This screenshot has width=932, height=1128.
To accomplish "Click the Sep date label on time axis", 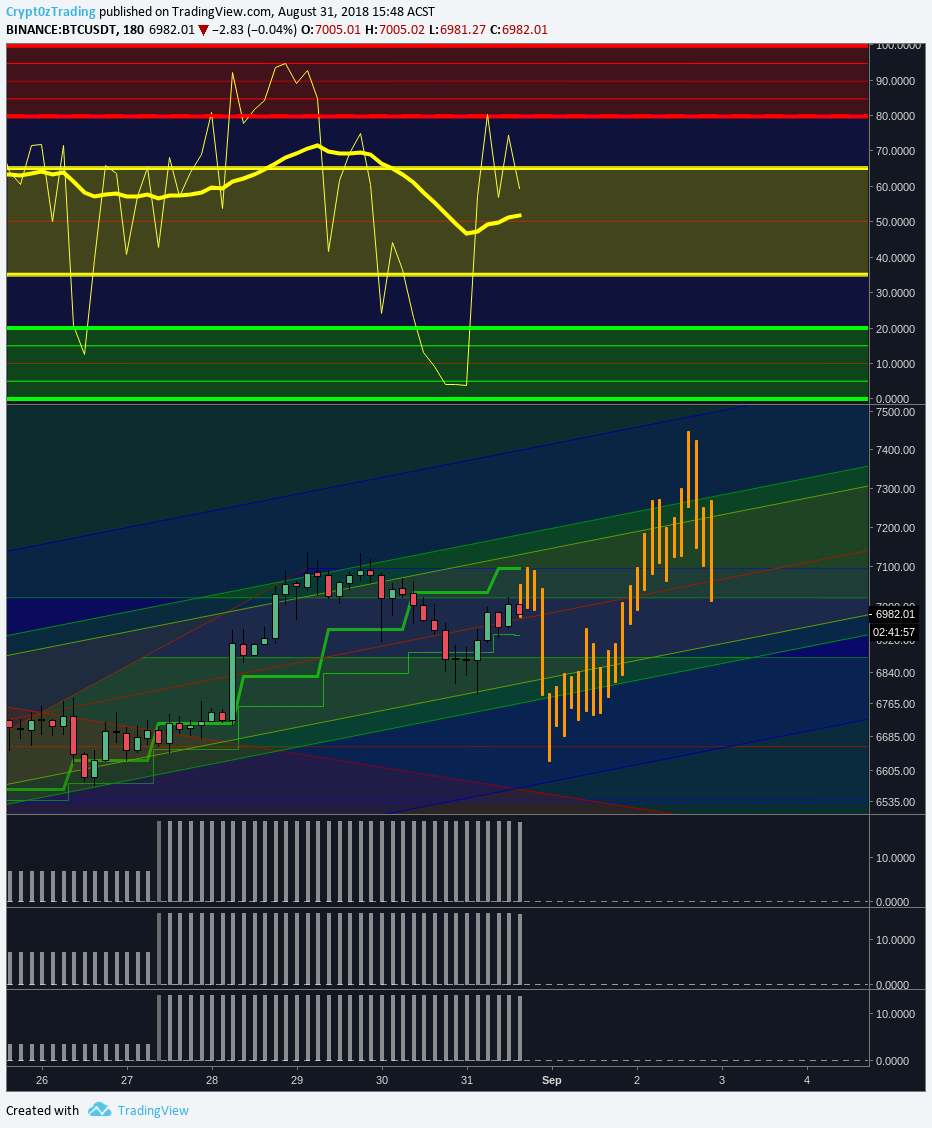I will (x=552, y=1080).
